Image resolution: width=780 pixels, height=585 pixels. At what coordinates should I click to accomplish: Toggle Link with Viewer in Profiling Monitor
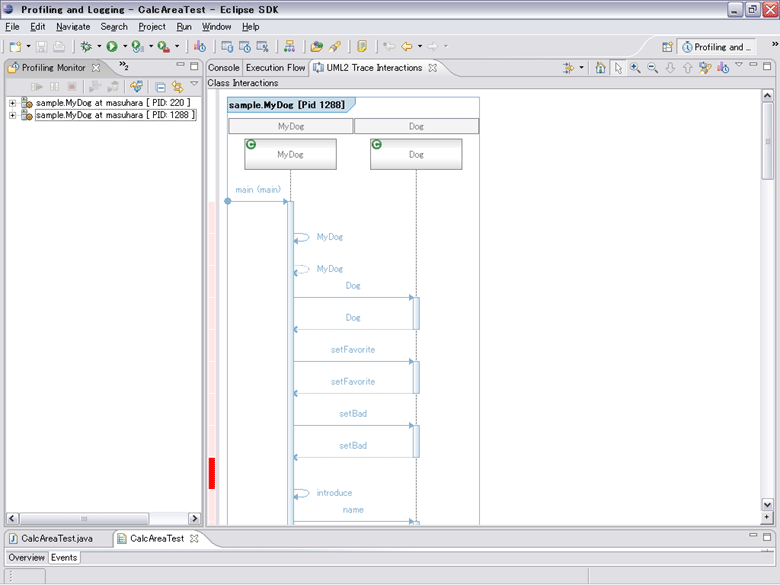pyautogui.click(x=177, y=87)
